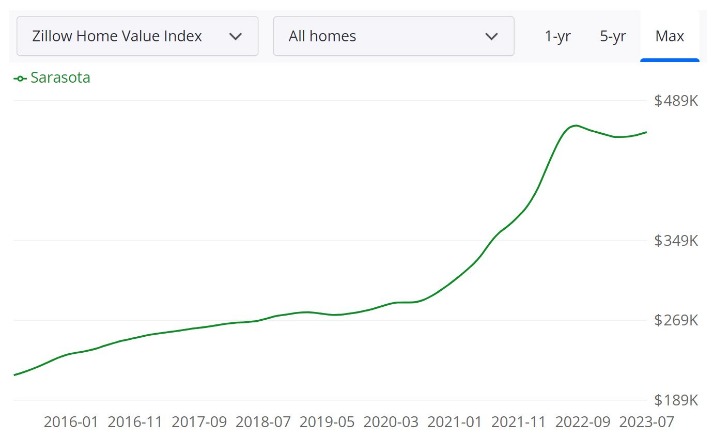Switch to the 5-yr time range tab

[x=612, y=36]
